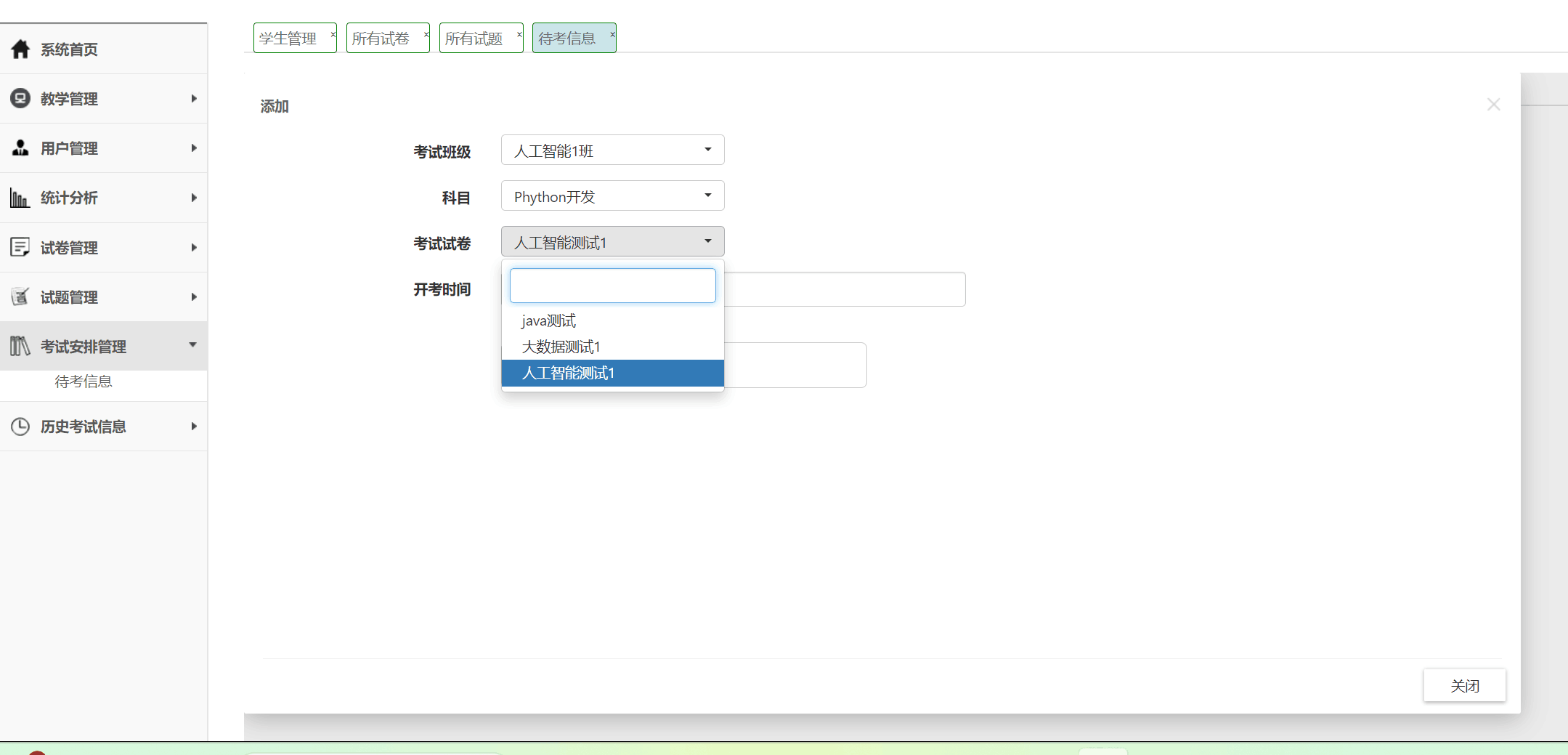Close the 待考信息 tab via its x
This screenshot has width=1568, height=755.
pyautogui.click(x=612, y=34)
